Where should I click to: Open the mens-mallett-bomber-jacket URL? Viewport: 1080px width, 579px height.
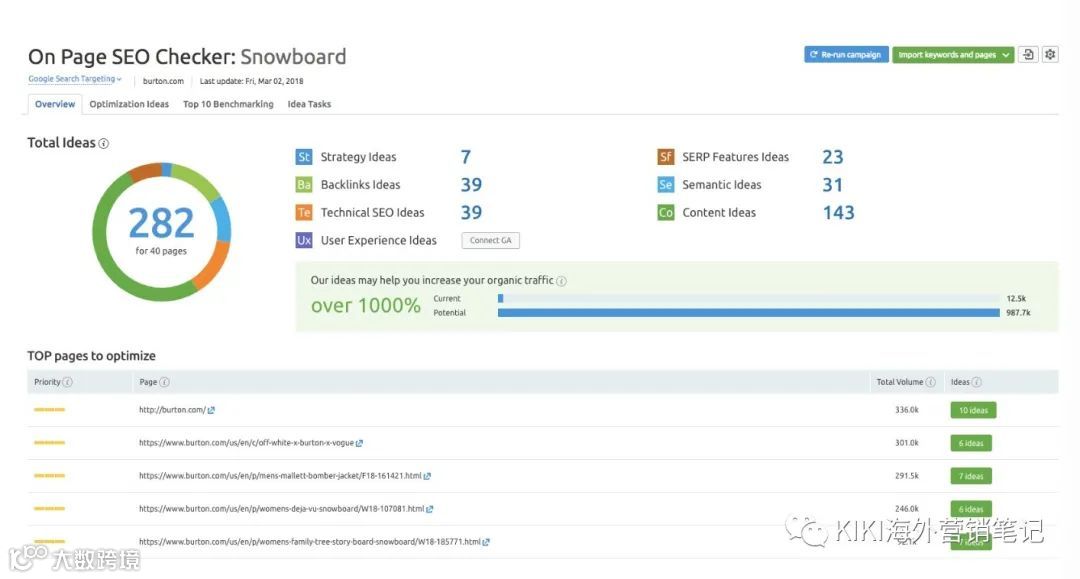[280, 476]
